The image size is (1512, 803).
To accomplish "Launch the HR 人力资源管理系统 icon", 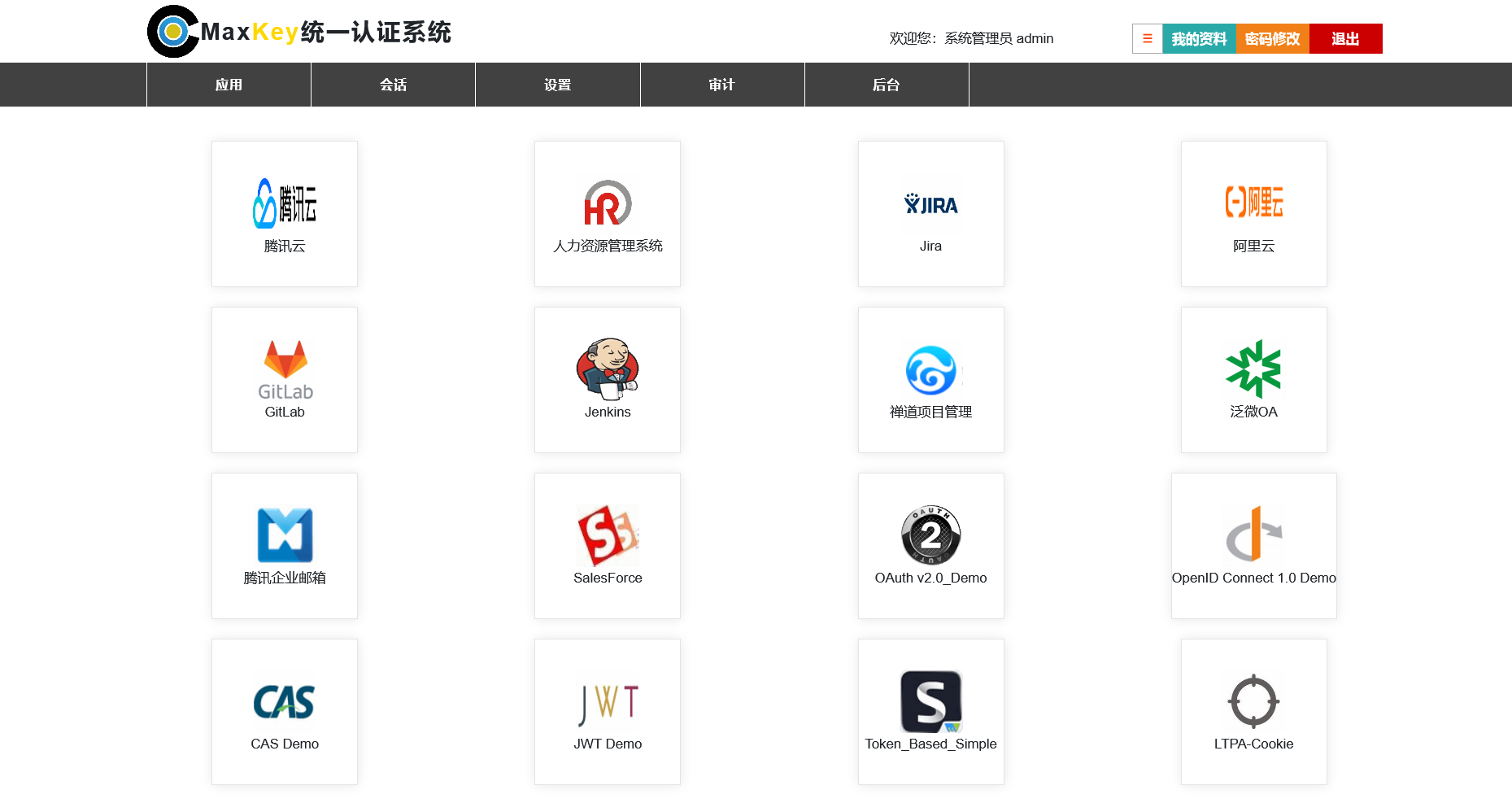I will coord(608,203).
